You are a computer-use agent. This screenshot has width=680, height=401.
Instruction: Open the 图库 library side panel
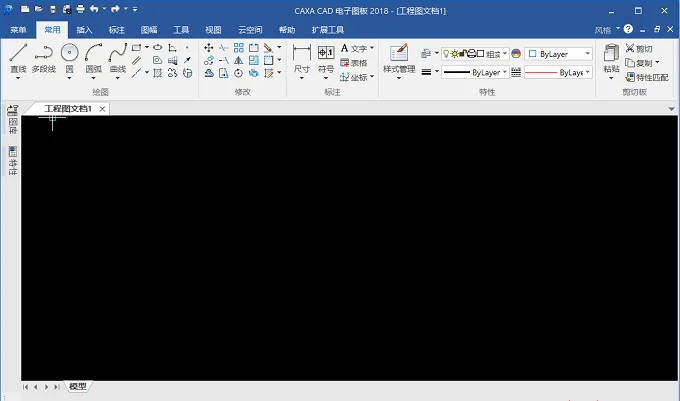pyautogui.click(x=13, y=119)
